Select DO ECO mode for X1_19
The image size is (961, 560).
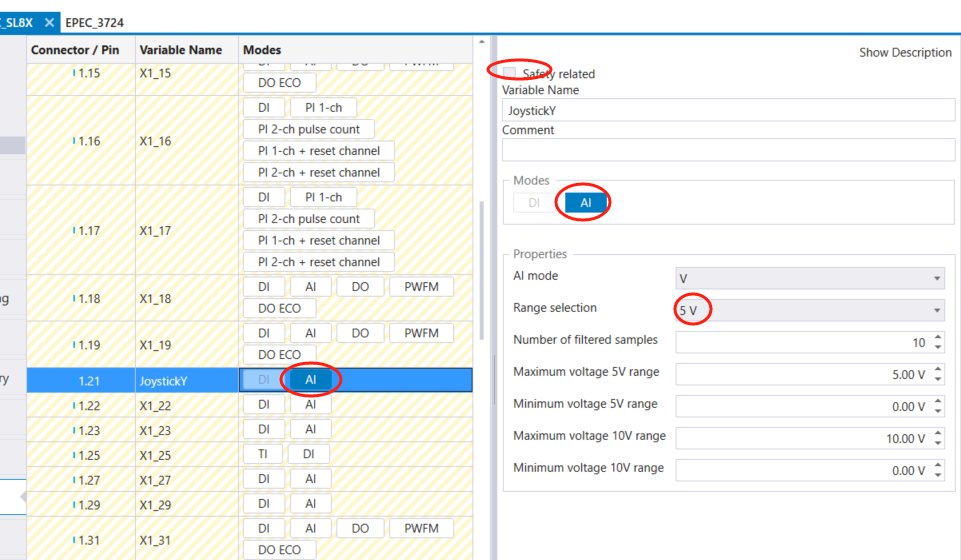pos(279,354)
